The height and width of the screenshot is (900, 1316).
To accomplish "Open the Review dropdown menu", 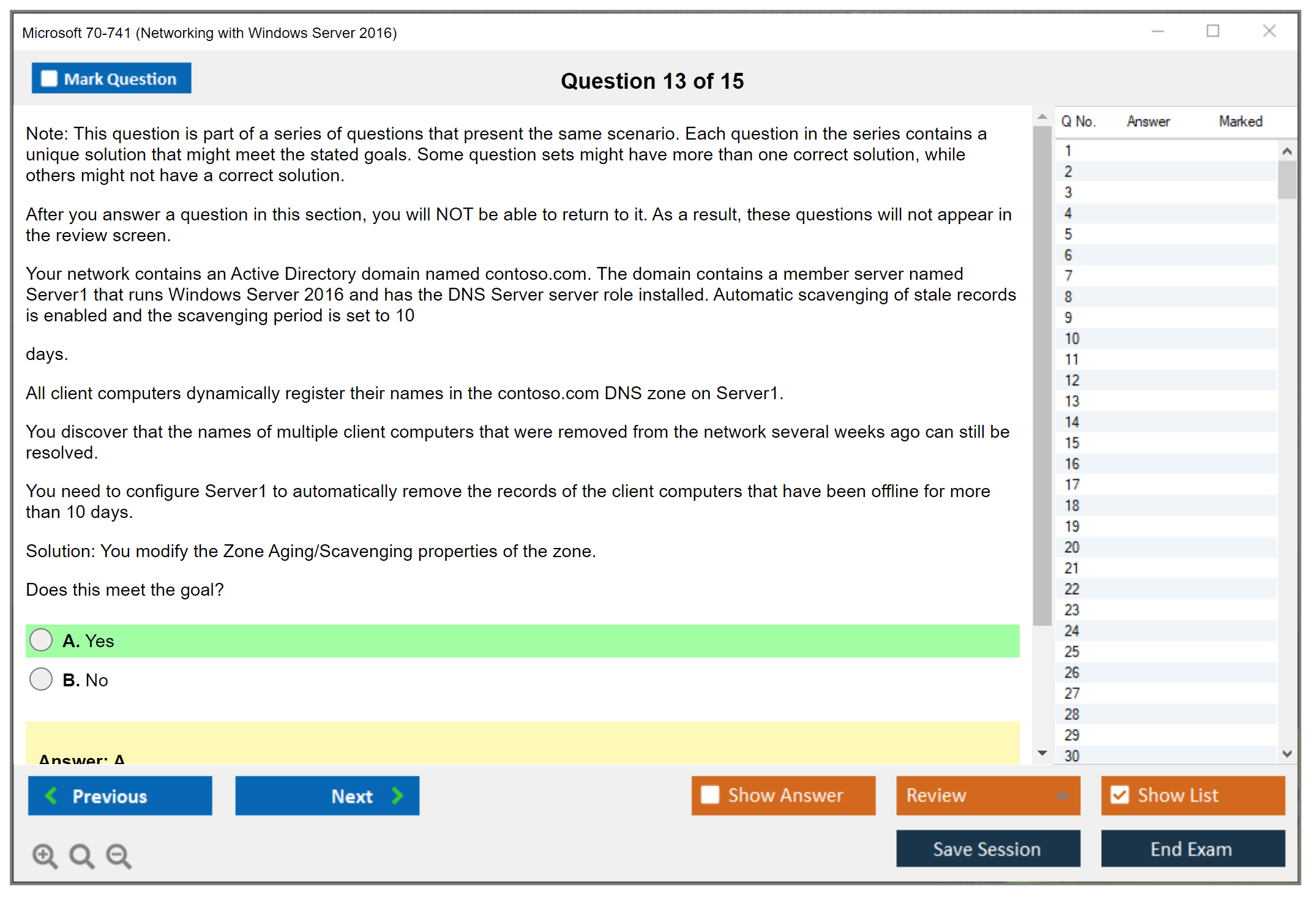I will 1062,795.
